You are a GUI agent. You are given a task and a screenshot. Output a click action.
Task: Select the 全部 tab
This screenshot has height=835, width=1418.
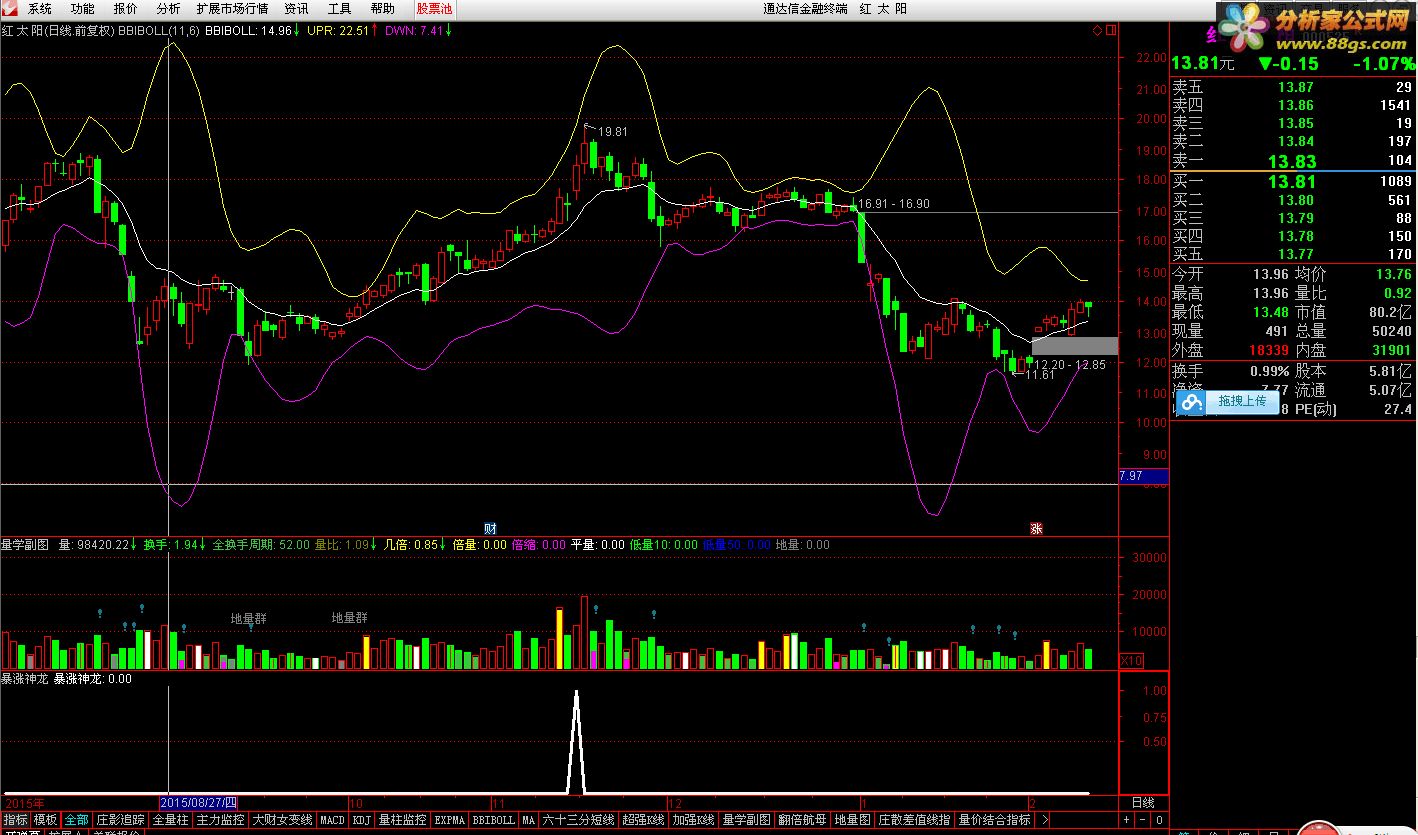click(77, 819)
